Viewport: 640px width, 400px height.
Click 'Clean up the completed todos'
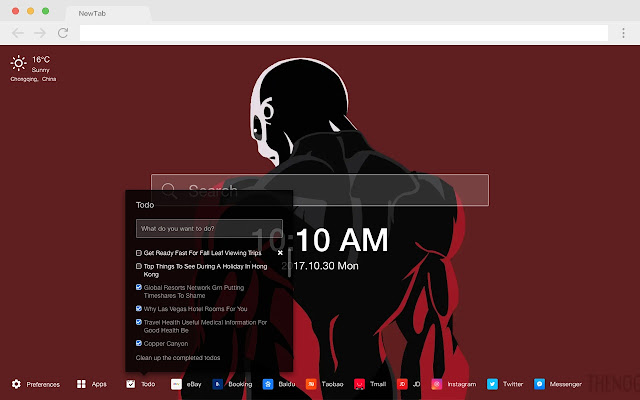[x=178, y=358]
